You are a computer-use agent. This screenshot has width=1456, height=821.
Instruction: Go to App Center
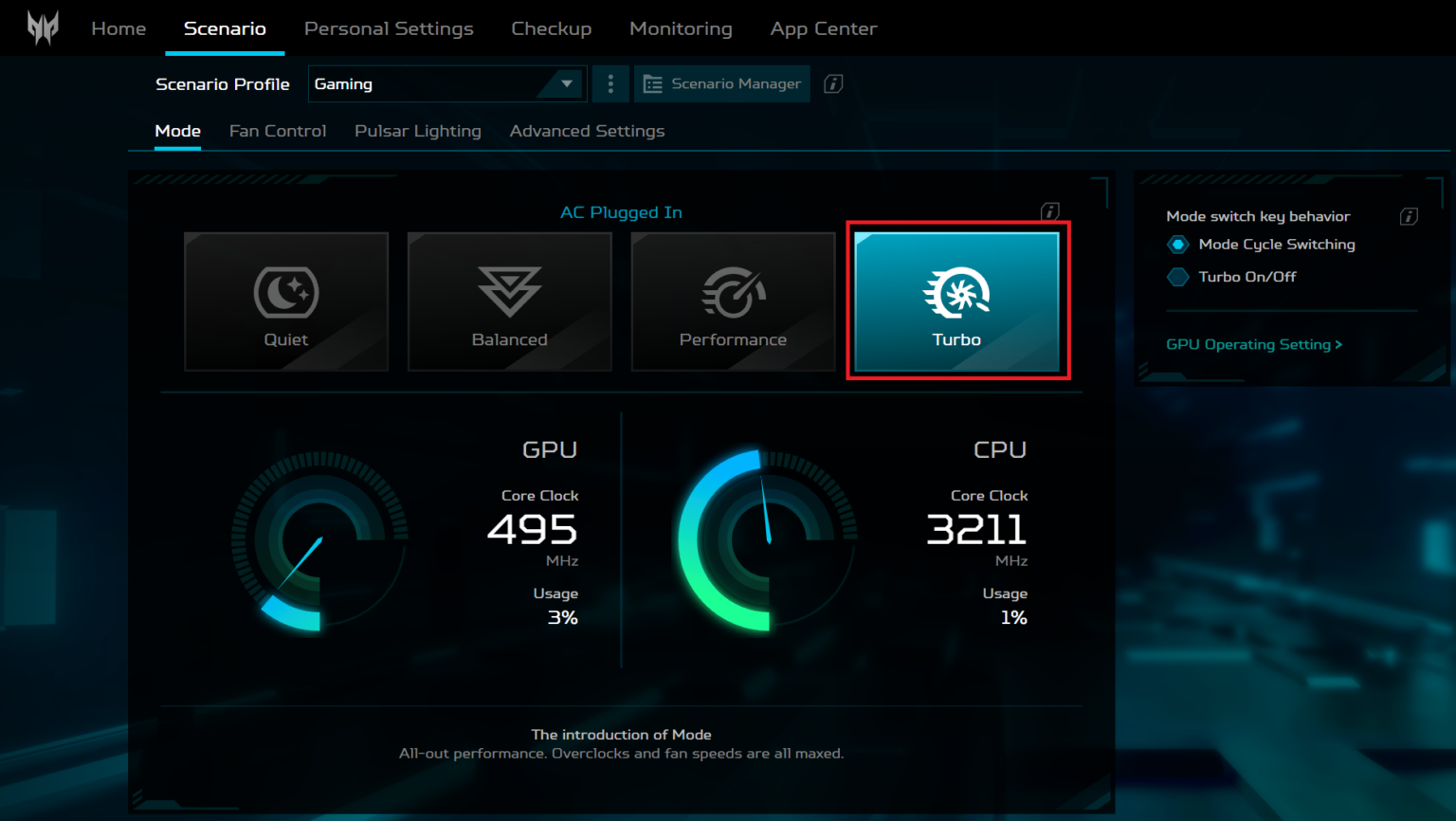[823, 28]
